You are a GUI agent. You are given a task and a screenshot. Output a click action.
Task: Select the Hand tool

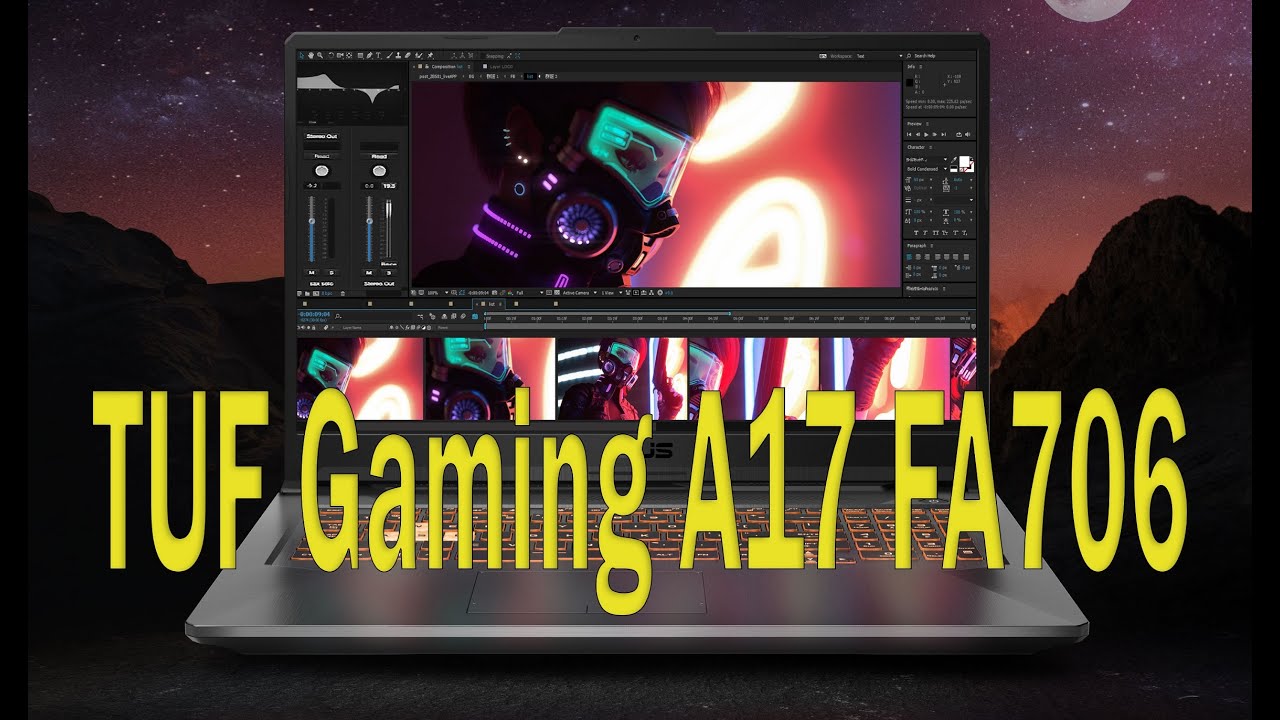point(311,56)
